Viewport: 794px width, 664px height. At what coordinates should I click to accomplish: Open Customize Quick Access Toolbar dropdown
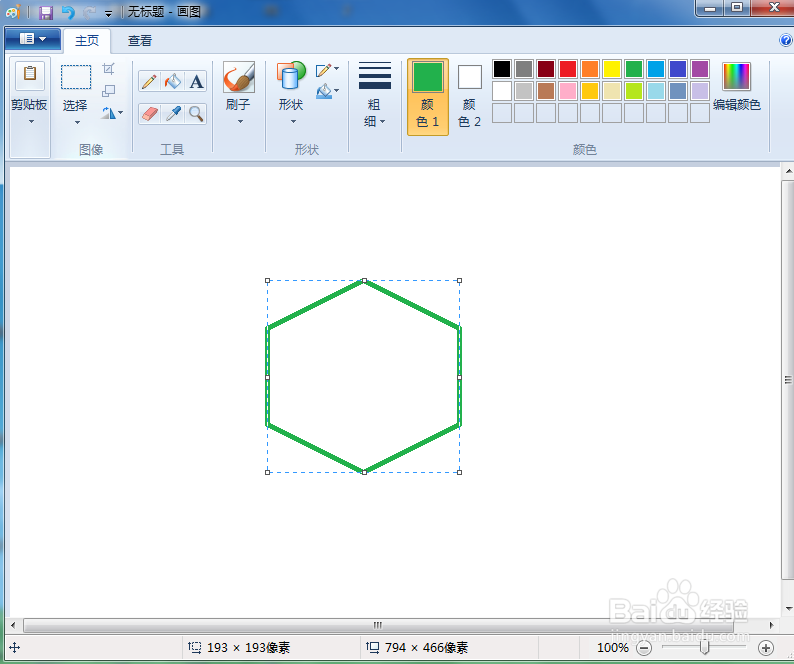coord(108,14)
